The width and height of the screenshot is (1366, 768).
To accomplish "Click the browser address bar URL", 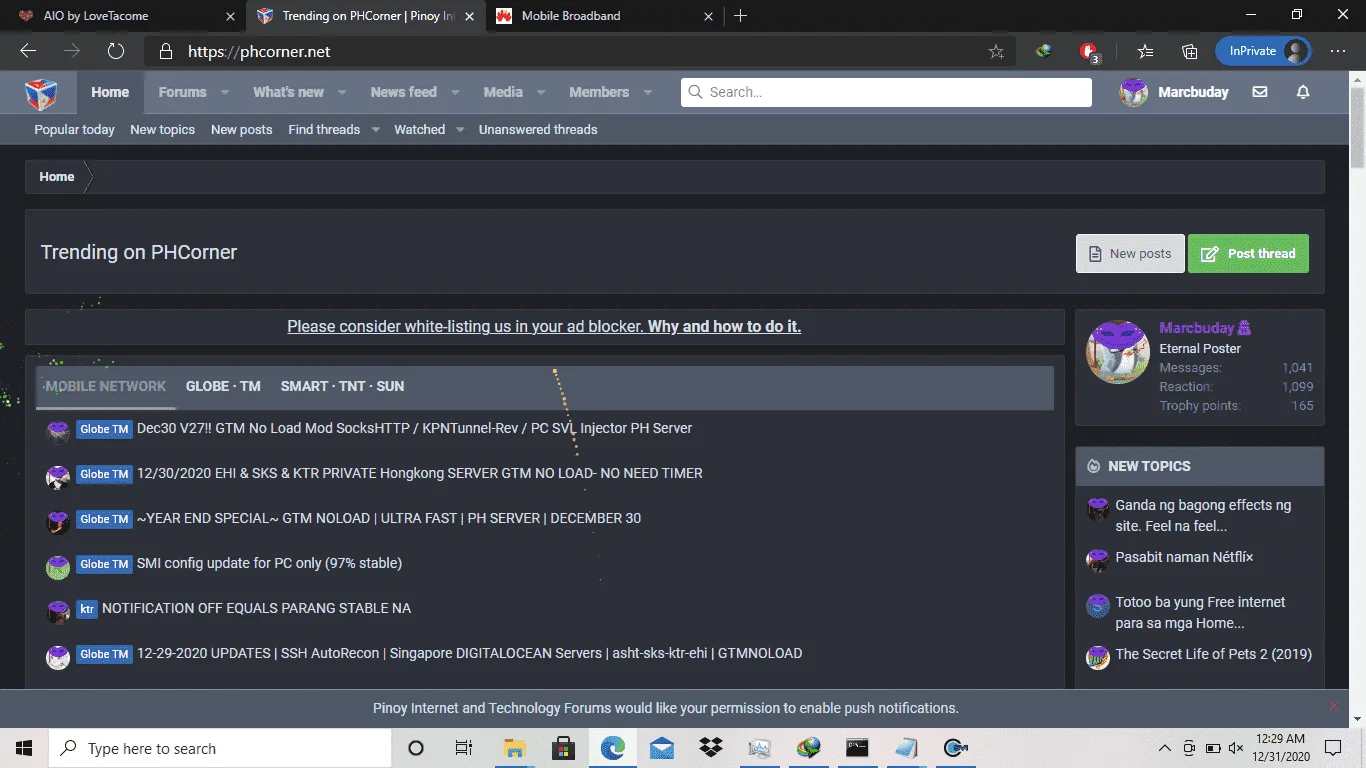I will coord(259,51).
